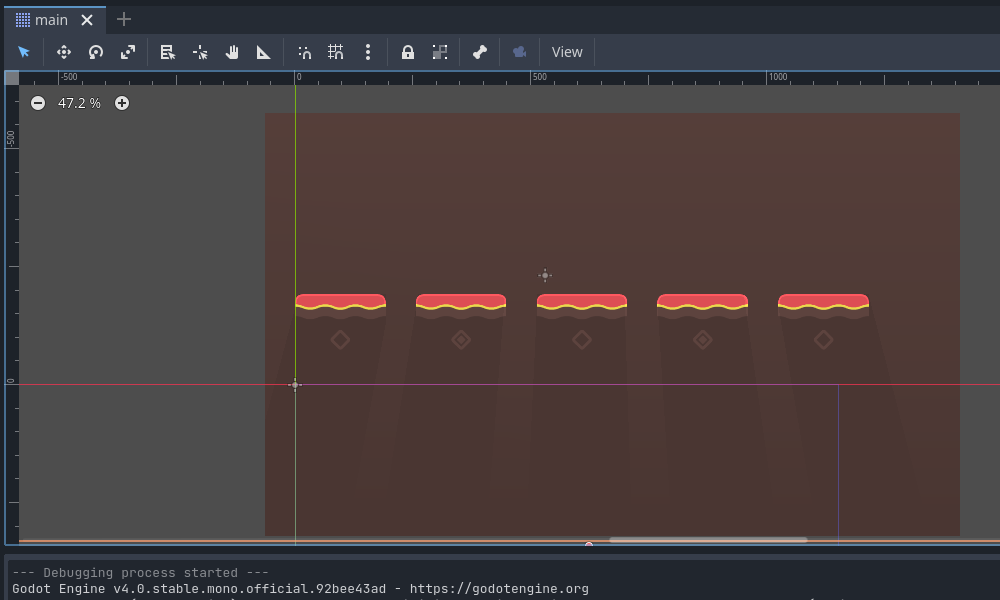The height and width of the screenshot is (600, 1000).
Task: Zoom out with the minus button
Action: (38, 103)
